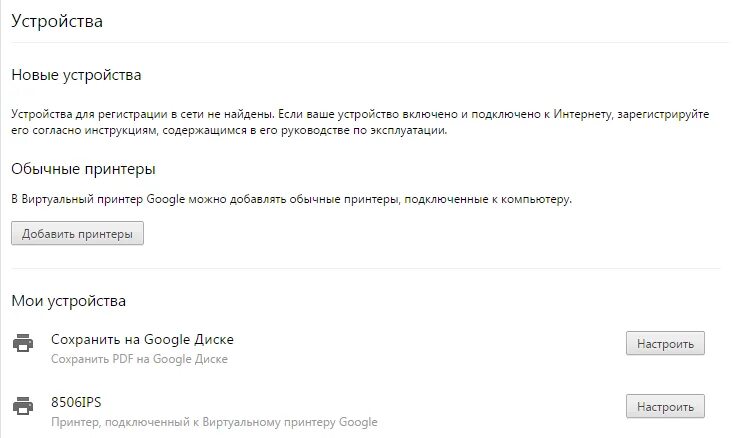Screen dimensions: 754x438
Task: Click the Виртуальный принтер Google description under Обычные принтеры
Action: coord(291,199)
